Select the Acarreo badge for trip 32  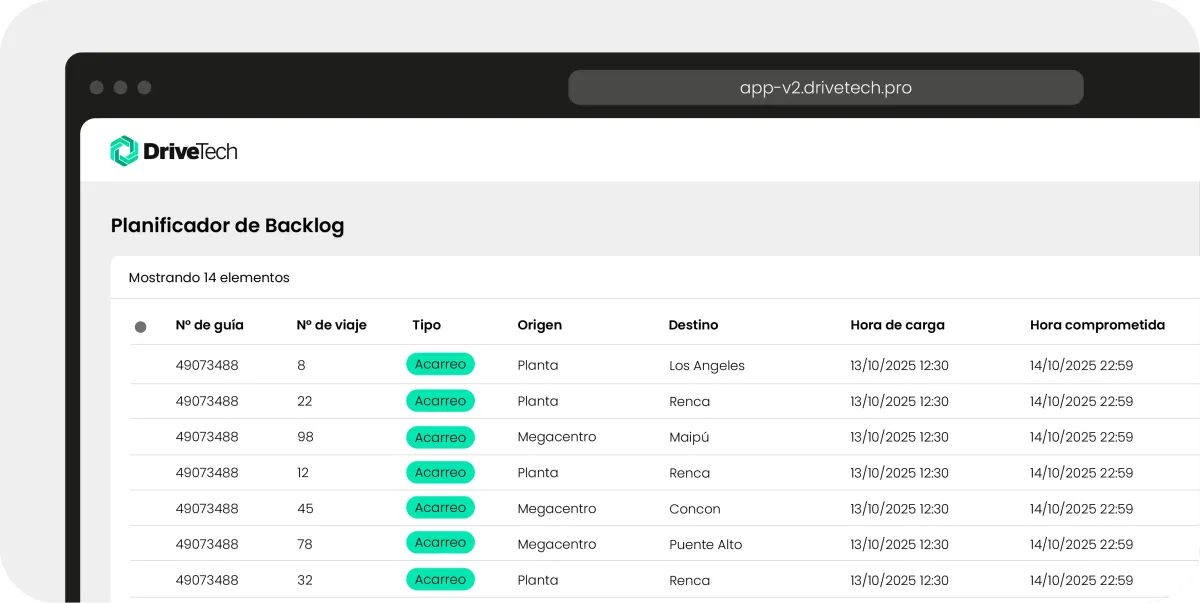tap(441, 579)
